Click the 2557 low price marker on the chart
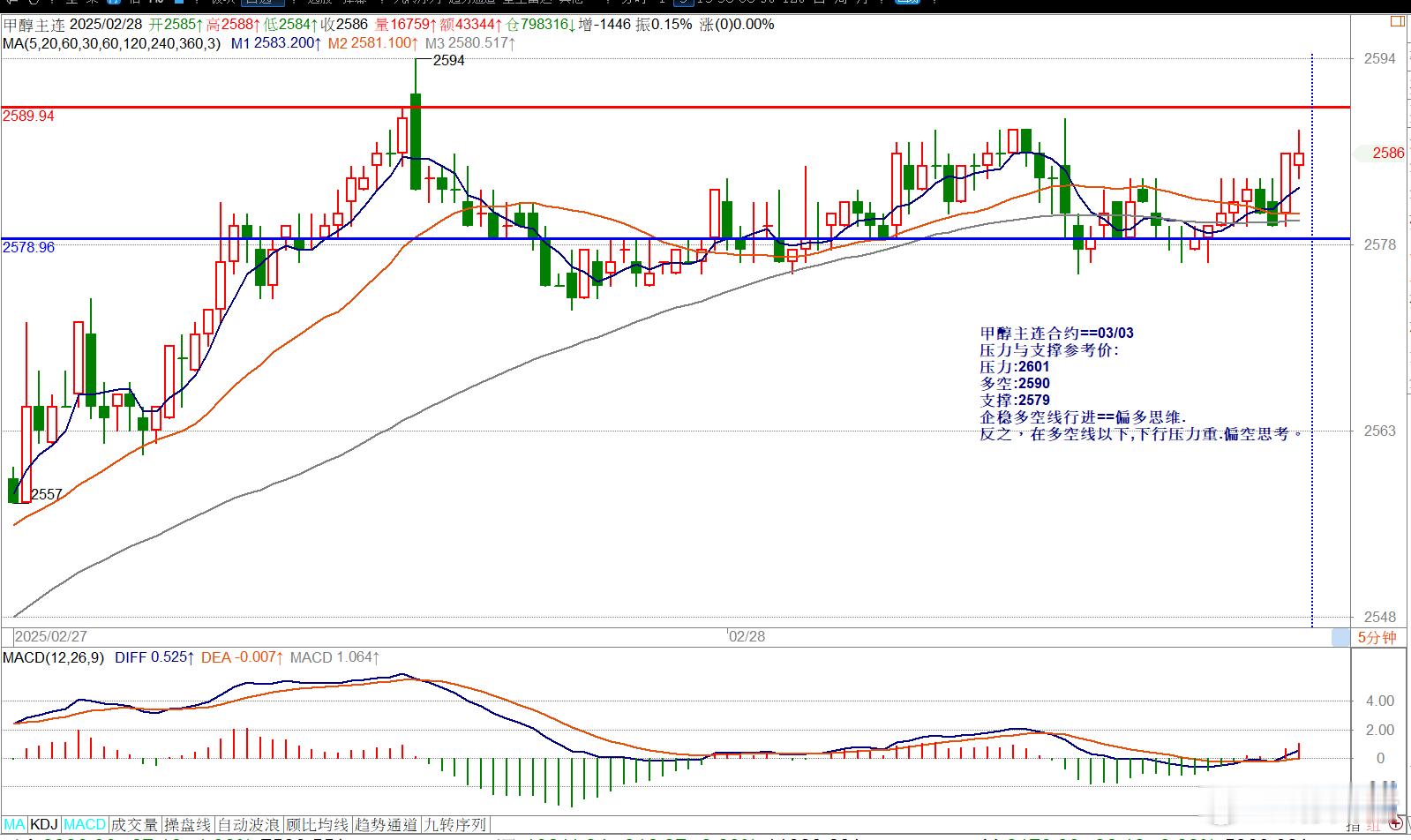The height and width of the screenshot is (840, 1411). click(47, 494)
